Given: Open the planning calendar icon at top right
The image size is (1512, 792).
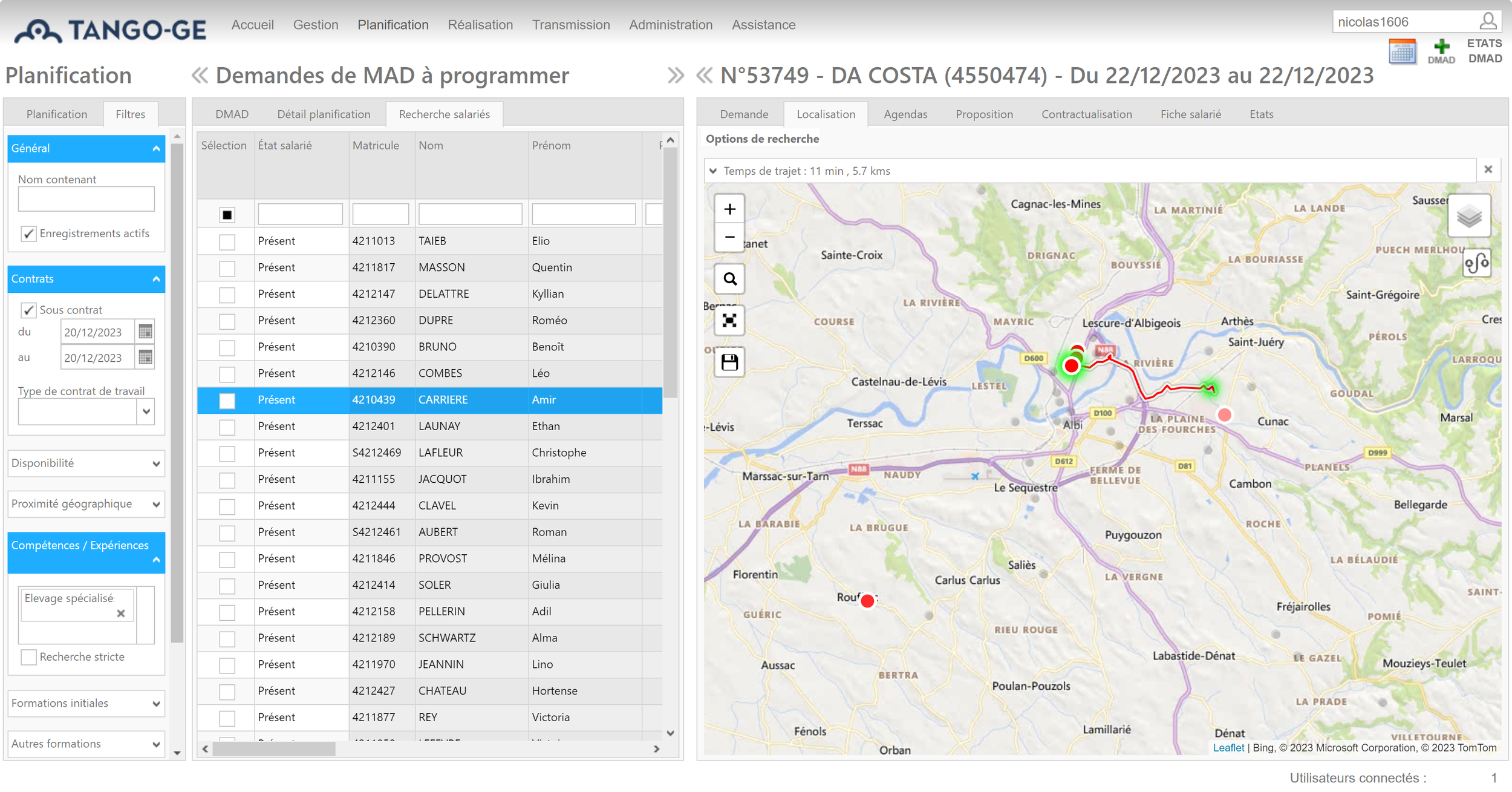Looking at the screenshot, I should click(1402, 51).
